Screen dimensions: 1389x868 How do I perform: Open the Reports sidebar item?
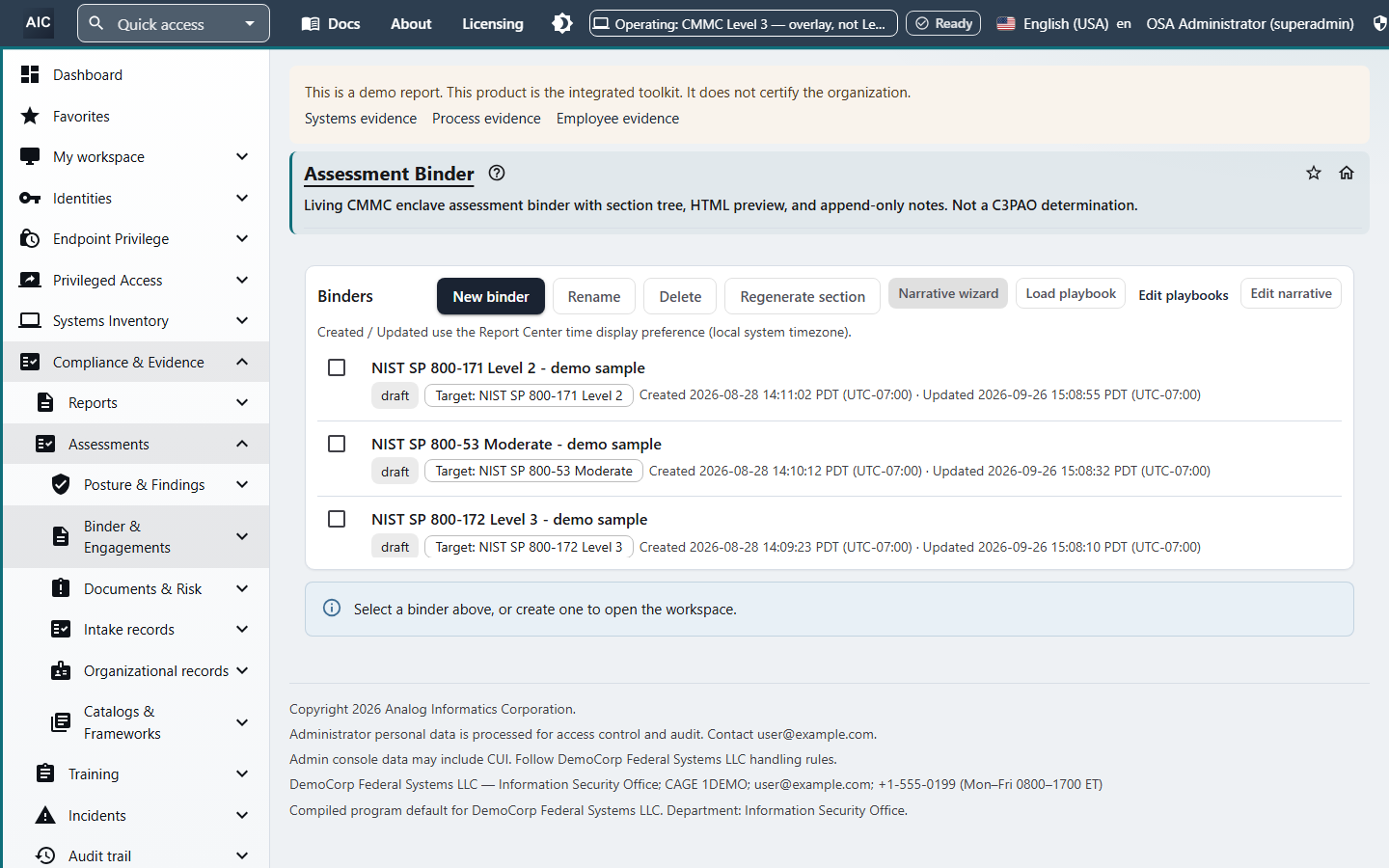click(x=136, y=402)
